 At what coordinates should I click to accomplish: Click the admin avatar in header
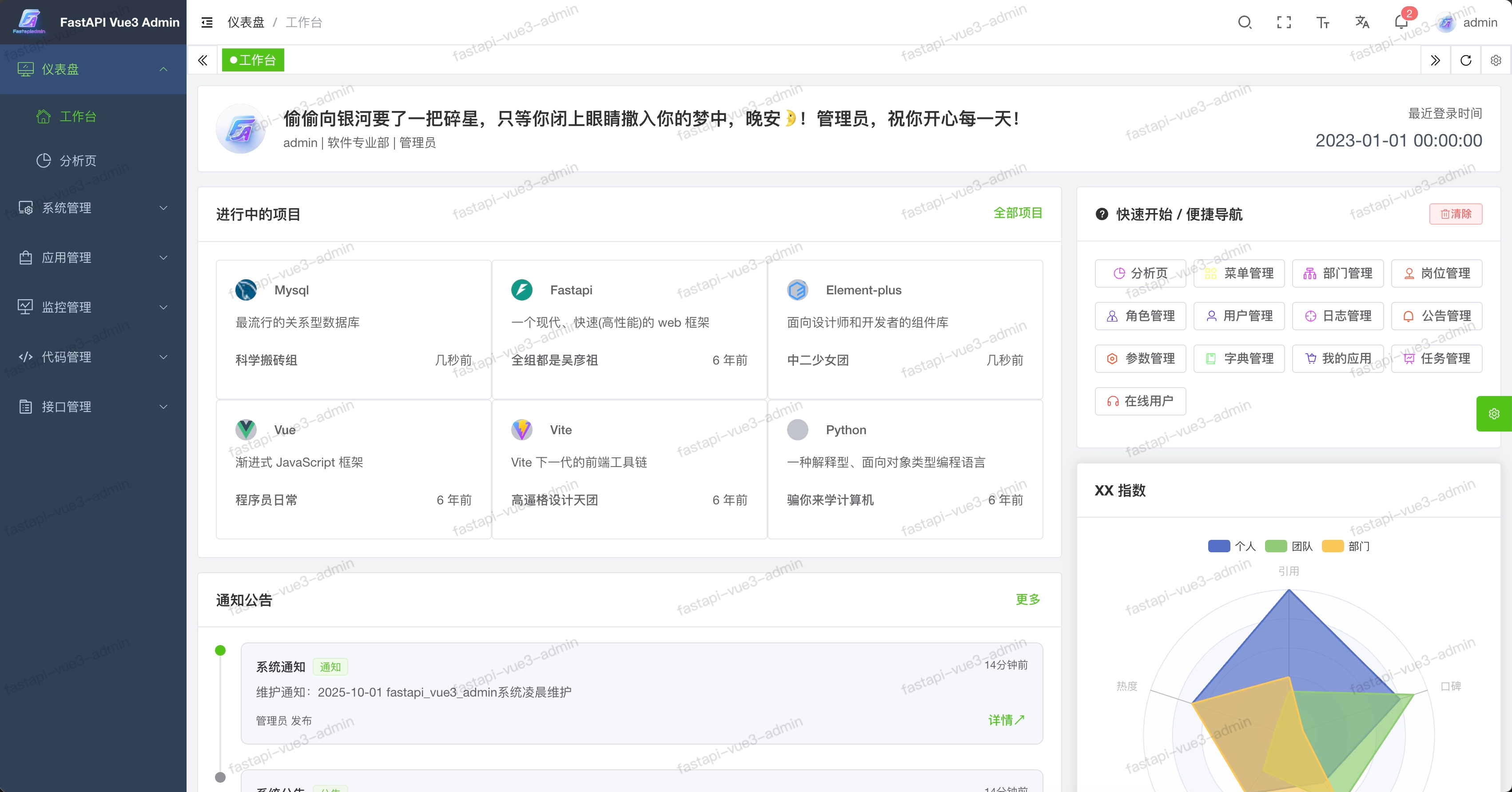coord(1446,23)
